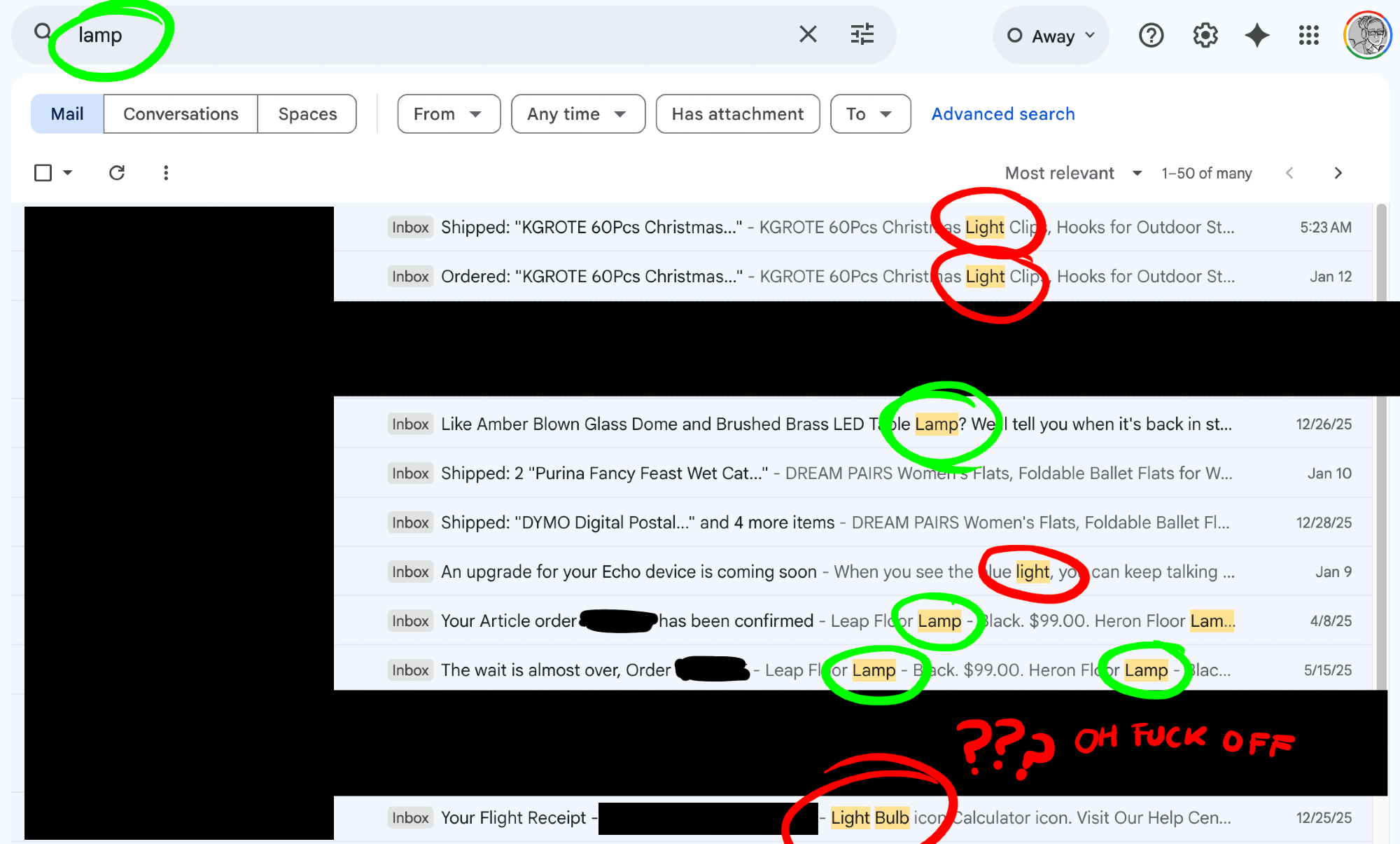Open the Any time dropdown

pos(577,113)
